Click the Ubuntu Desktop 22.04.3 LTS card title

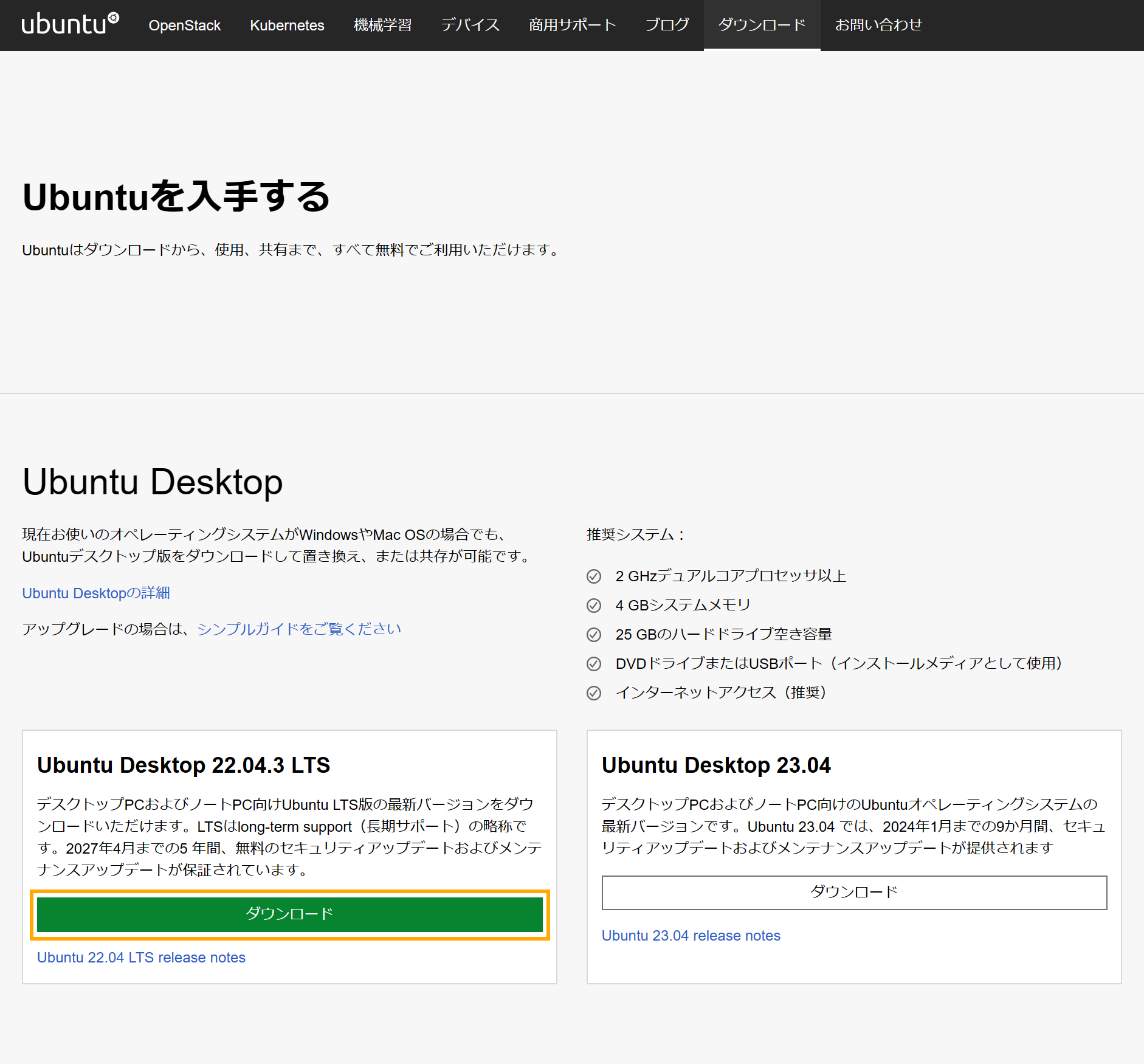(184, 765)
